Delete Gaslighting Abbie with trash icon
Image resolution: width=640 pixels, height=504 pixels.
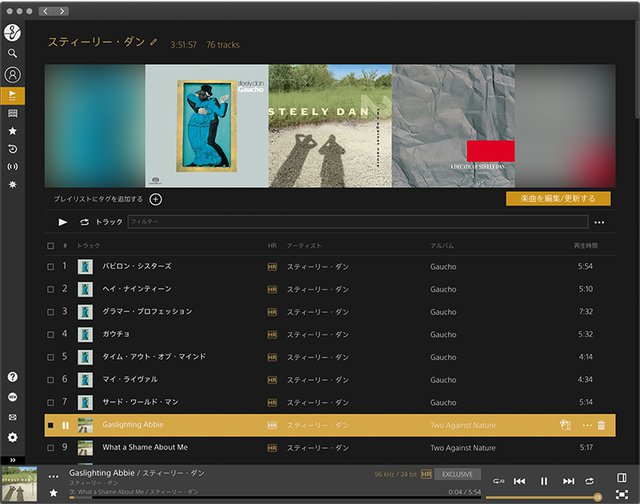[601, 425]
